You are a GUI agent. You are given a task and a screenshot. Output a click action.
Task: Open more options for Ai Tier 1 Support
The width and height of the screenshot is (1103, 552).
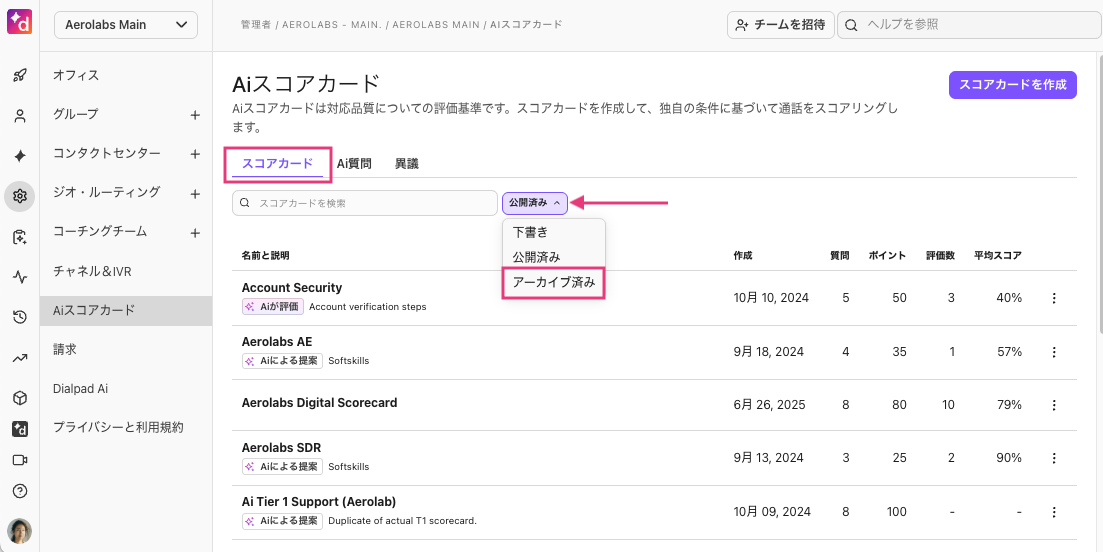[1054, 512]
